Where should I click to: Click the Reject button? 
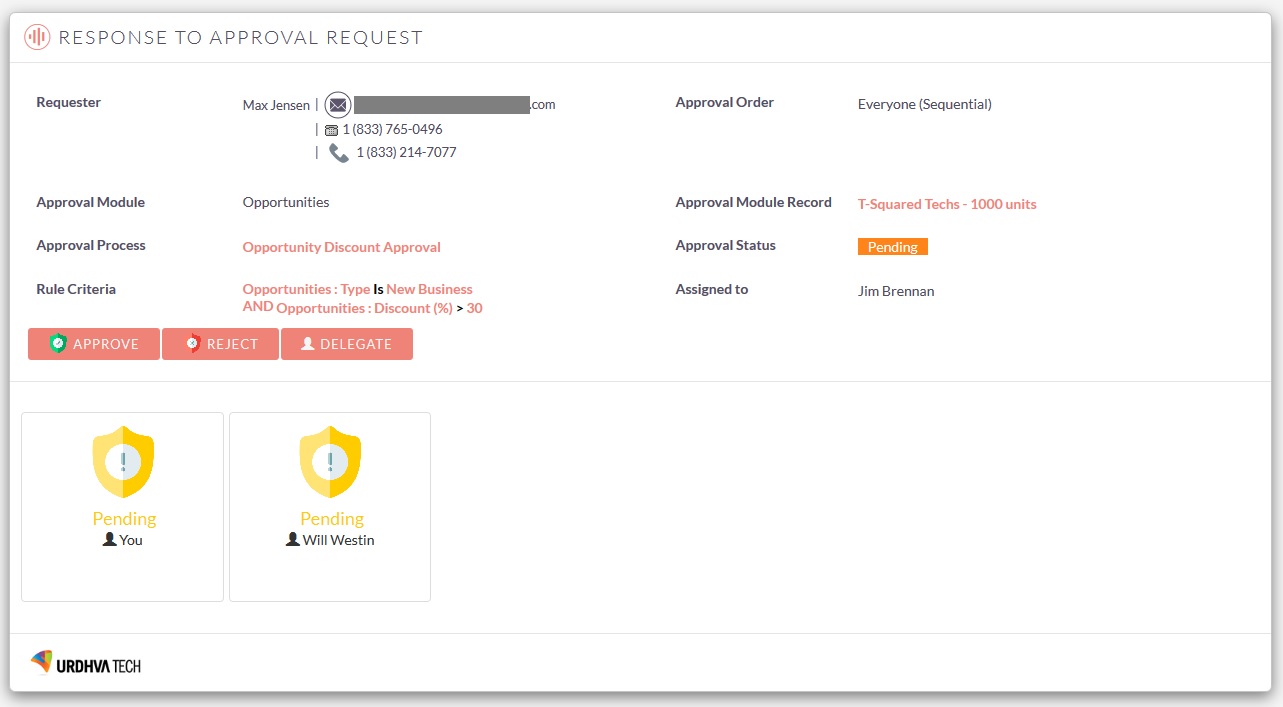220,344
